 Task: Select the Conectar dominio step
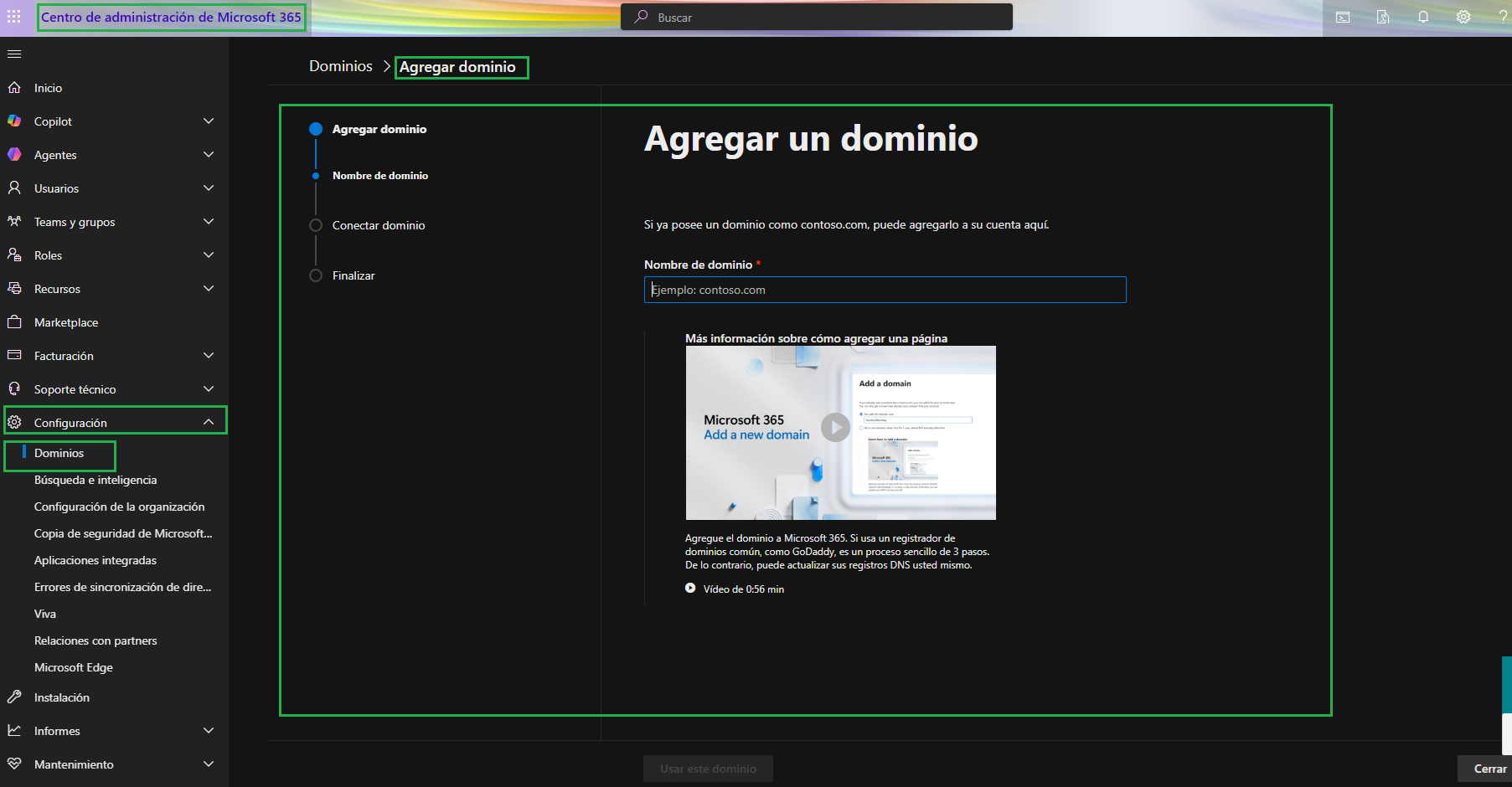tap(379, 225)
